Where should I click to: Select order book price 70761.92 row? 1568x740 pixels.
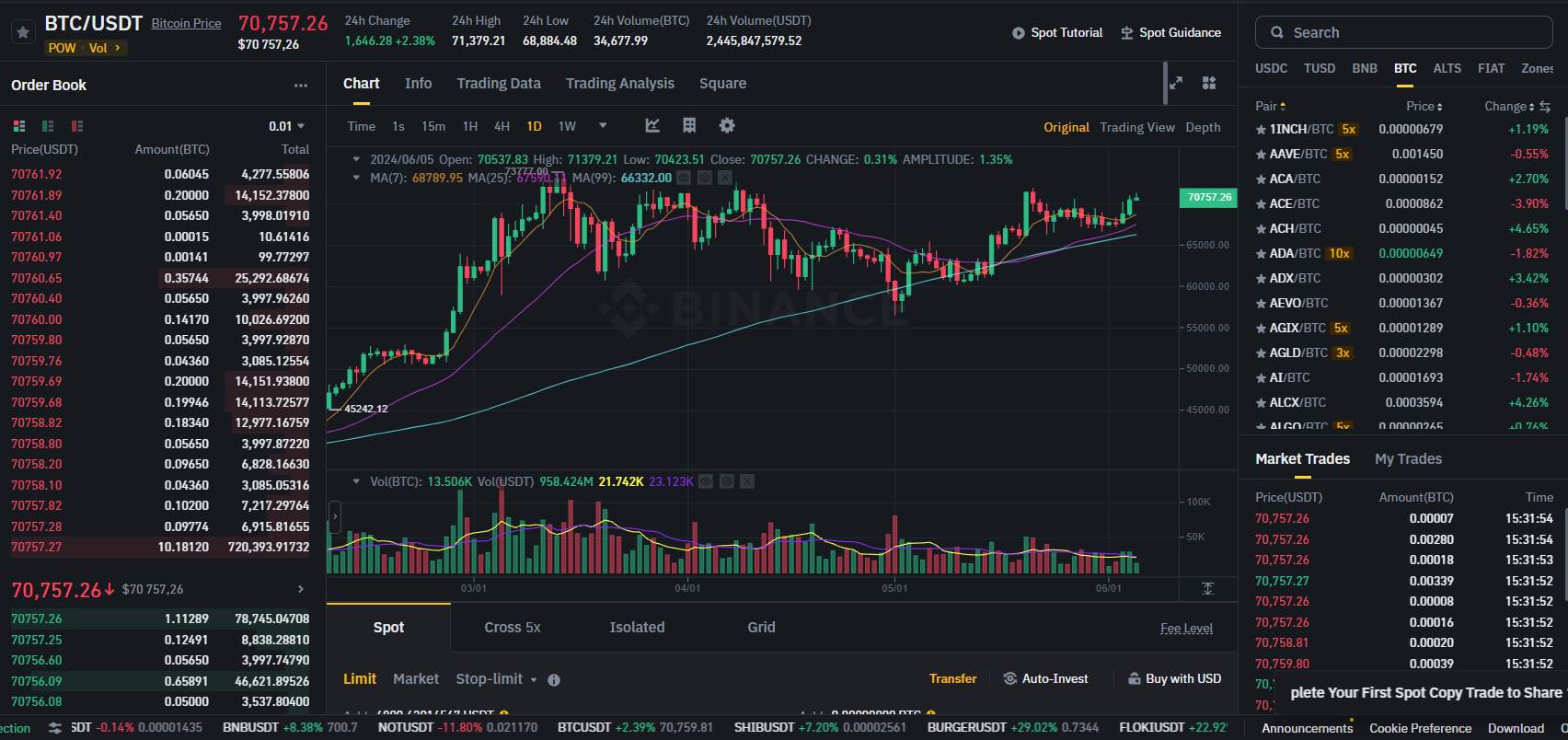click(160, 174)
